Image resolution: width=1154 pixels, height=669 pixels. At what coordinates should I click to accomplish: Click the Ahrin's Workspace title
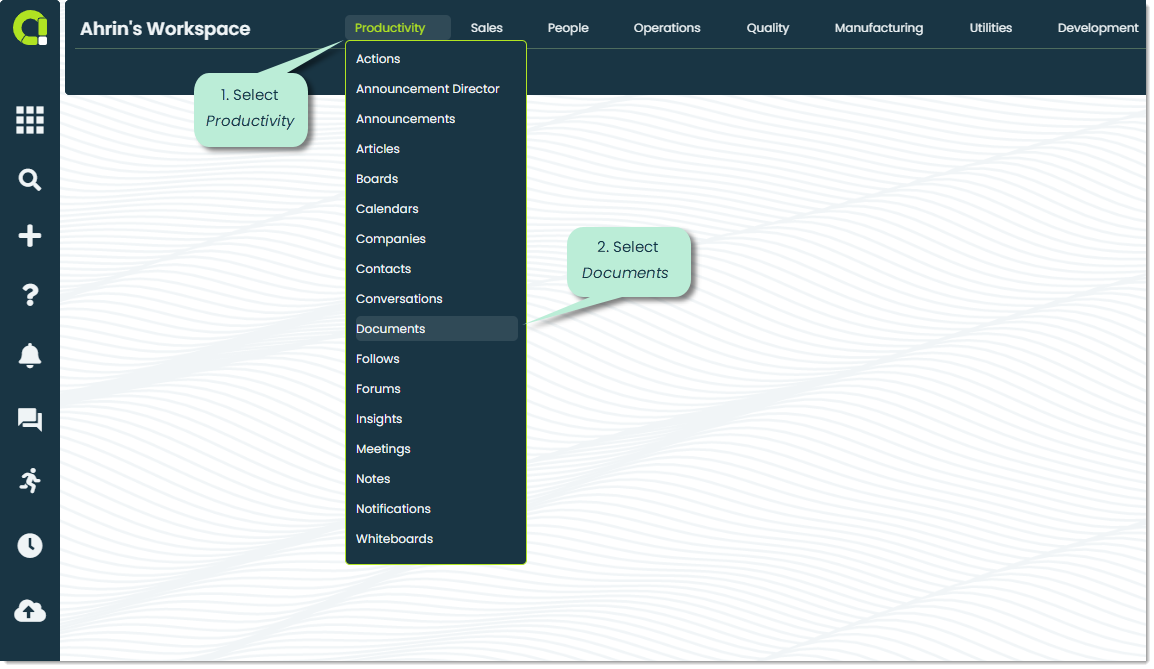[165, 28]
